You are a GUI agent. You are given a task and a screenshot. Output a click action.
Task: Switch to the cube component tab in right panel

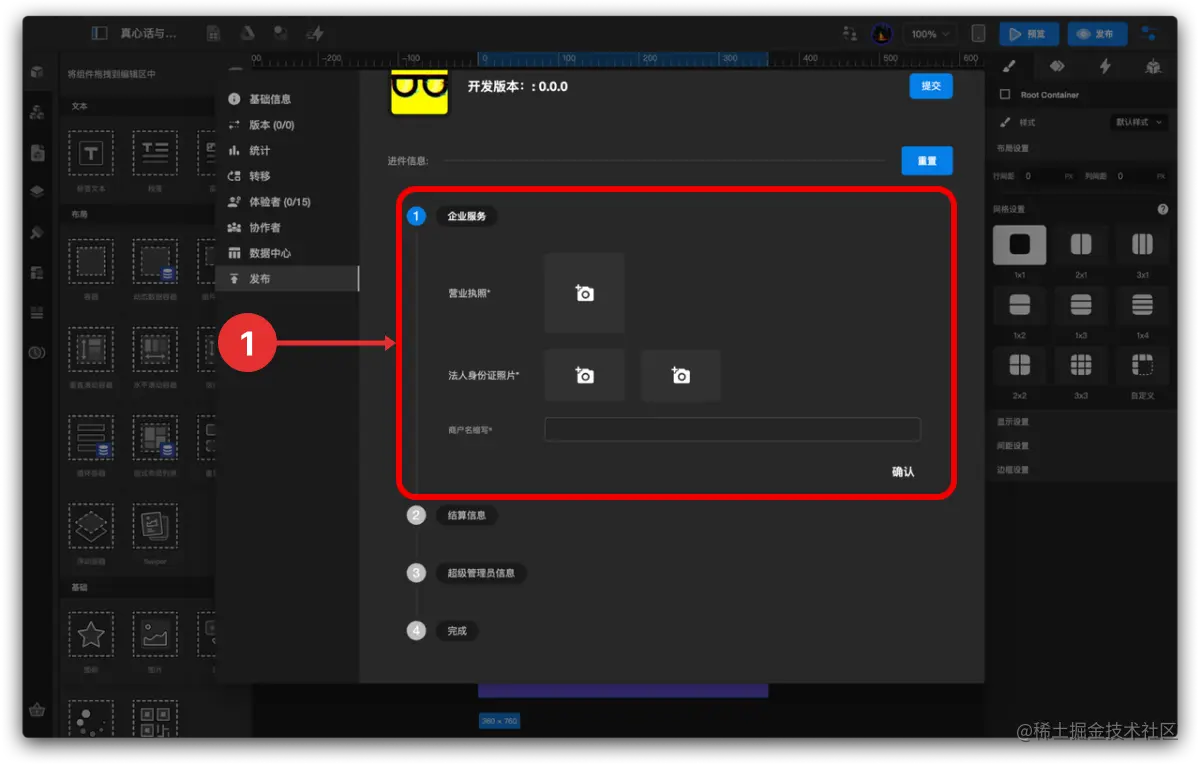pyautogui.click(x=1153, y=67)
